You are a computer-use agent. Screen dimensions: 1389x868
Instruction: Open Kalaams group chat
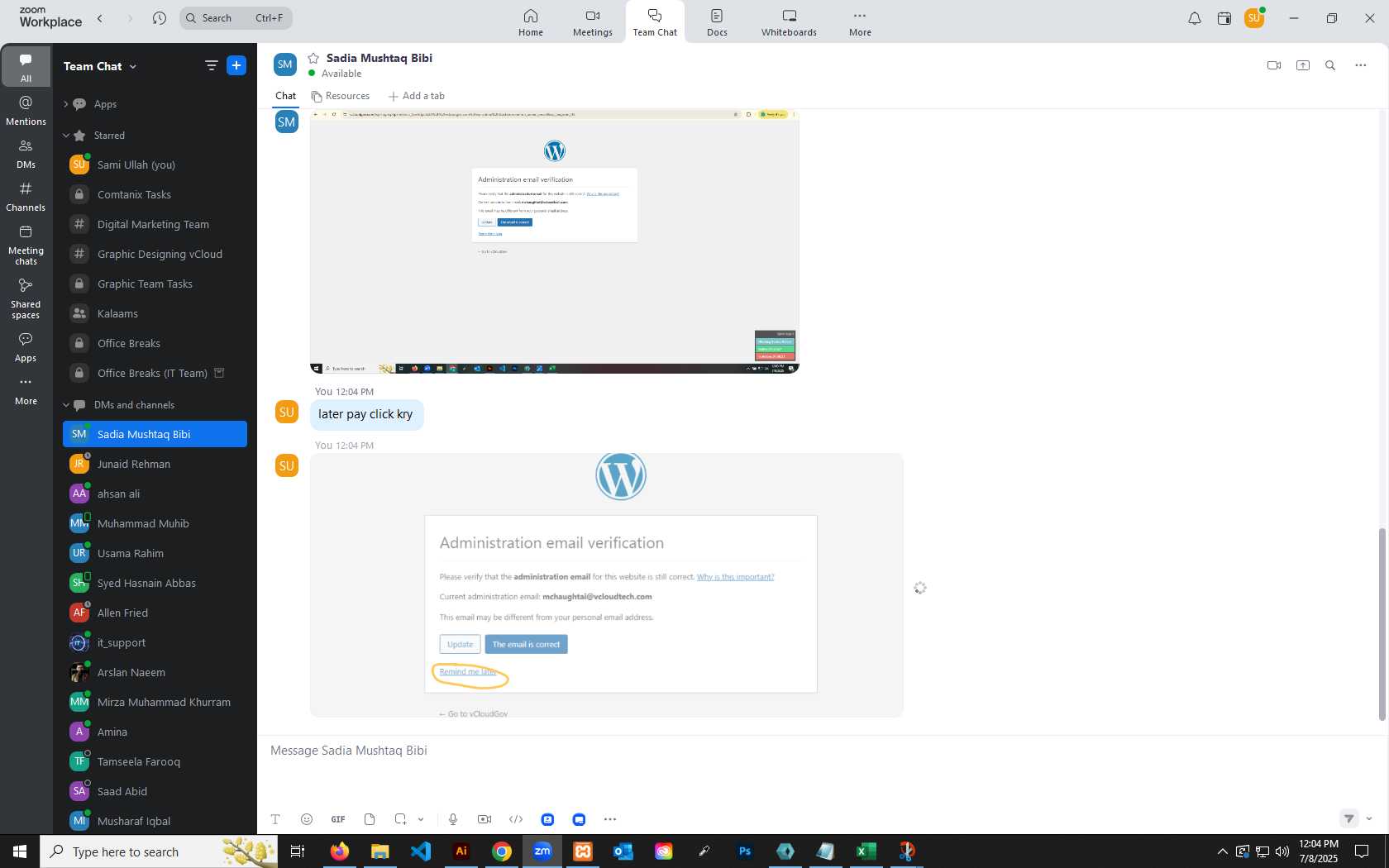[155, 313]
